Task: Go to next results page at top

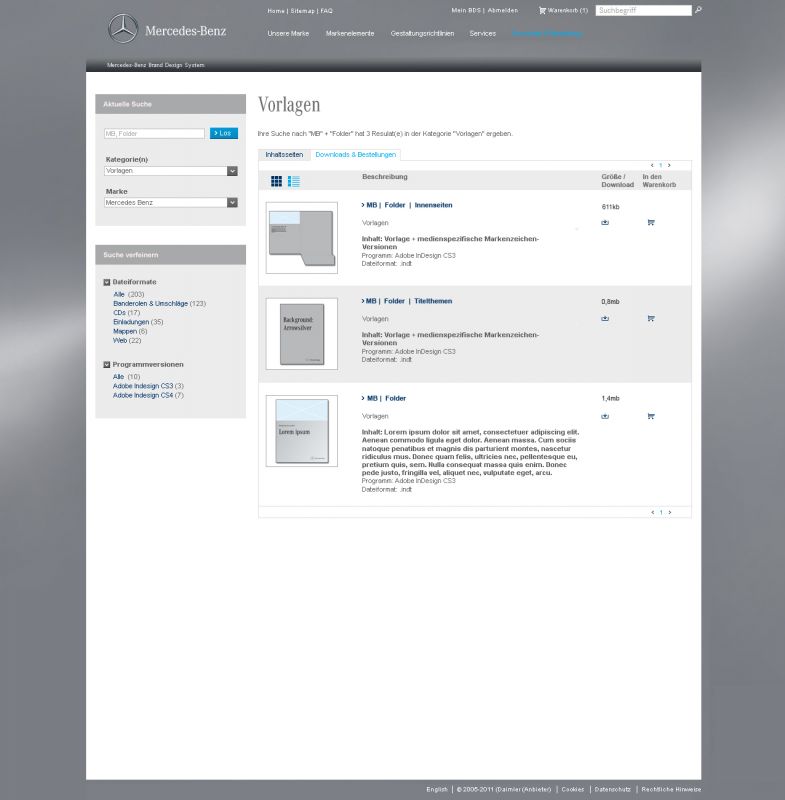Action: [669, 165]
